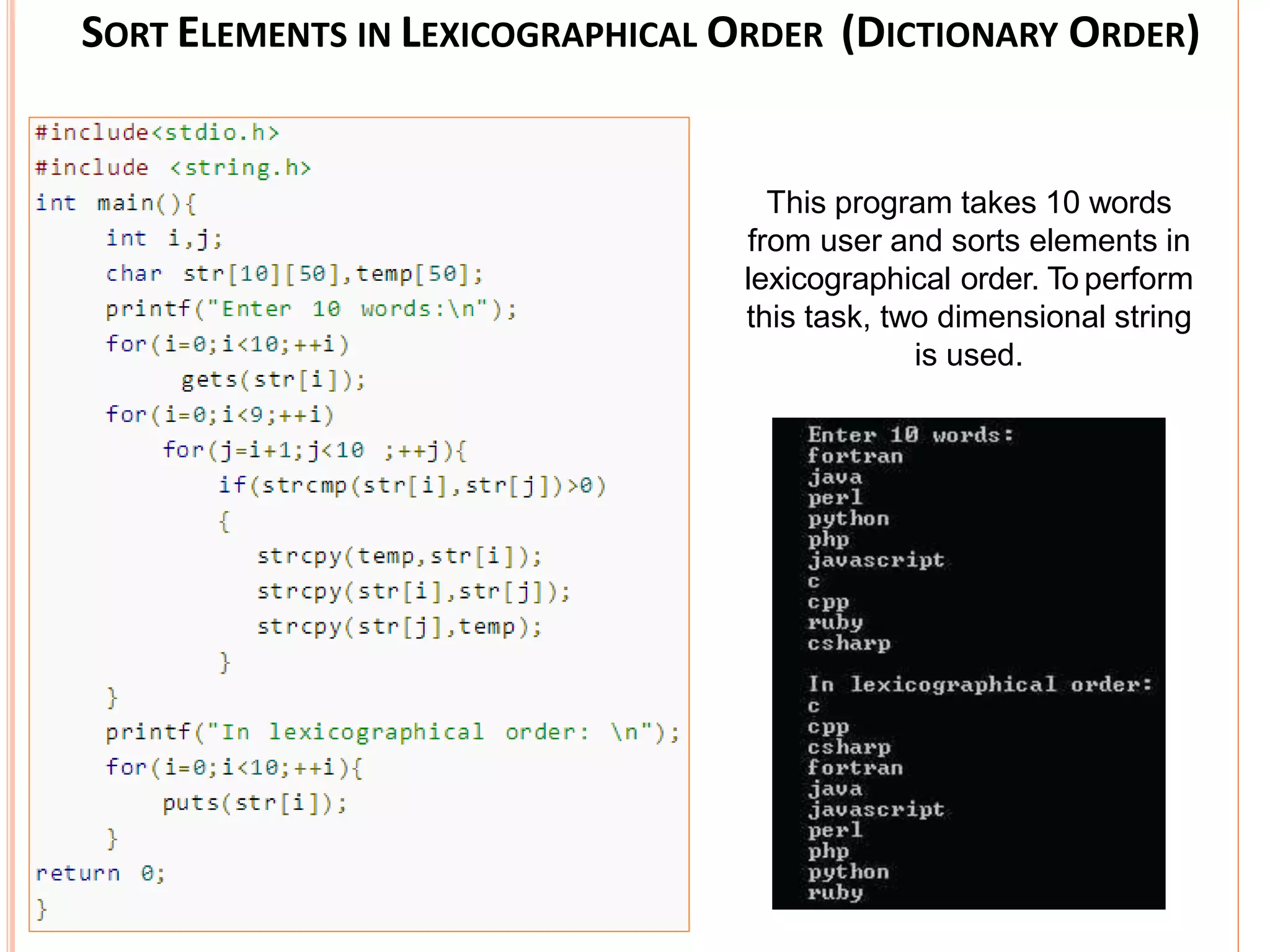The height and width of the screenshot is (952, 1270).
Task: Click 'strcpy(temp,str[i]);' statement
Action: [x=400, y=556]
